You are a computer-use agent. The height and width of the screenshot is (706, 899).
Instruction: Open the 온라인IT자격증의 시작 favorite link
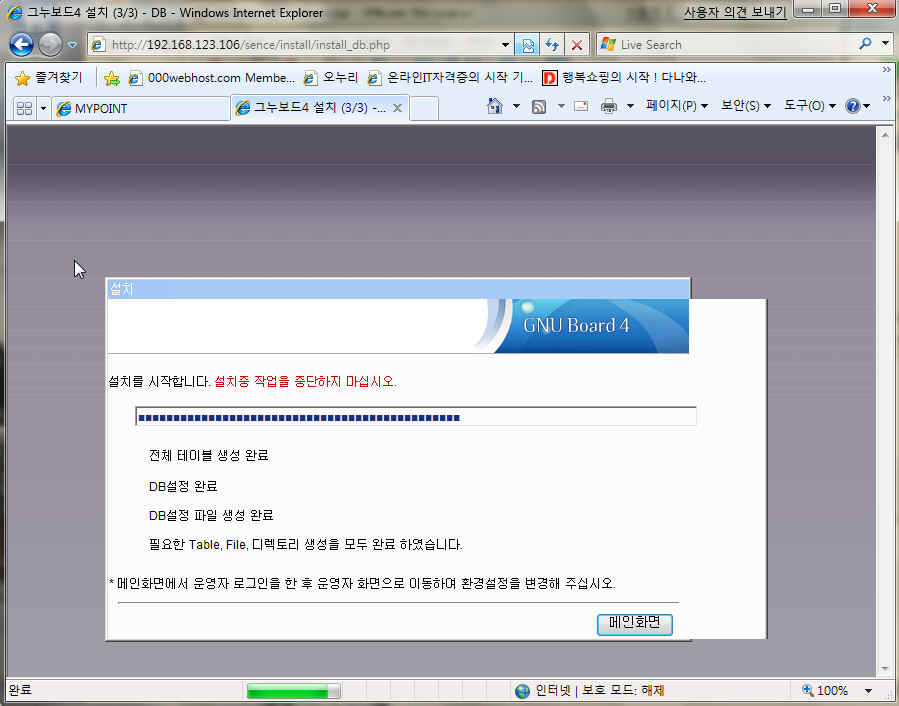click(x=451, y=78)
